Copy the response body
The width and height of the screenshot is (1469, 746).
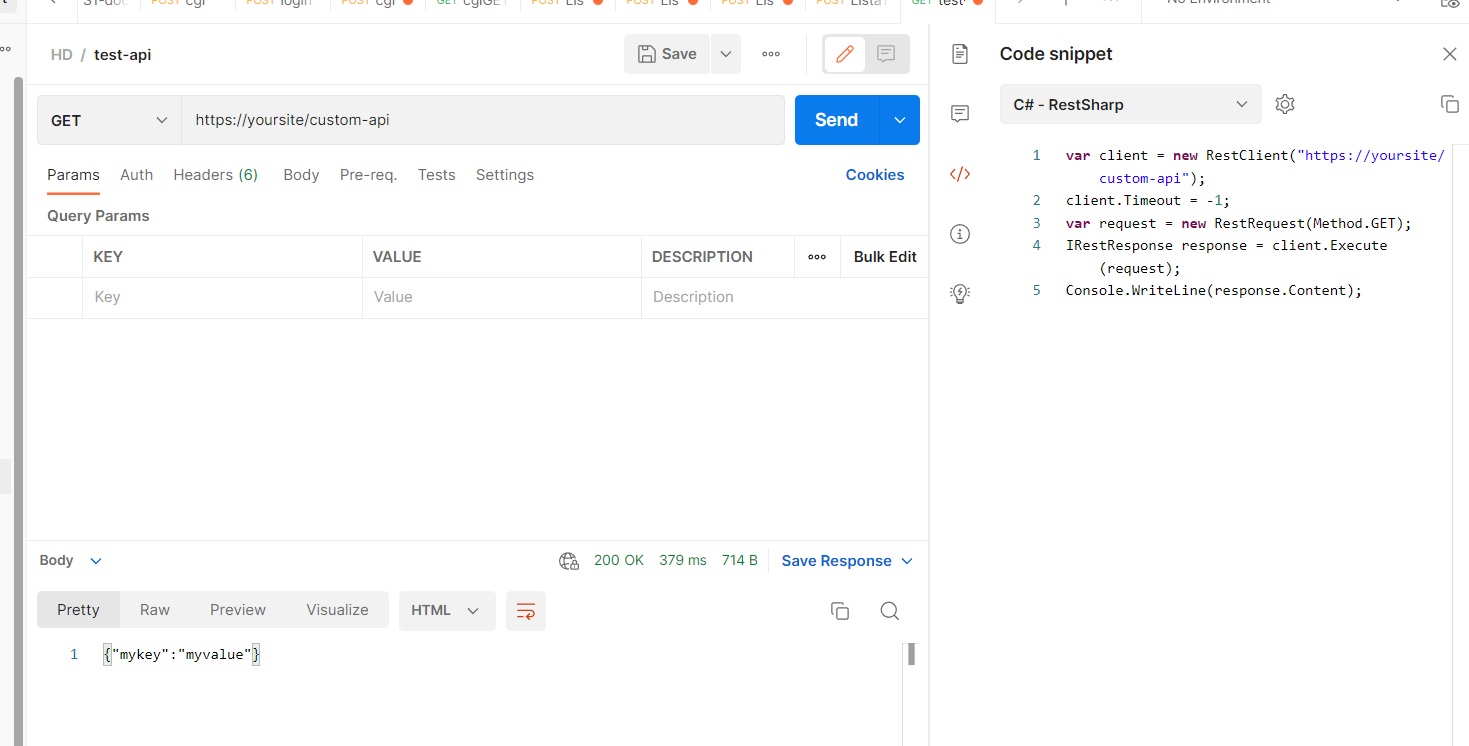click(x=840, y=611)
